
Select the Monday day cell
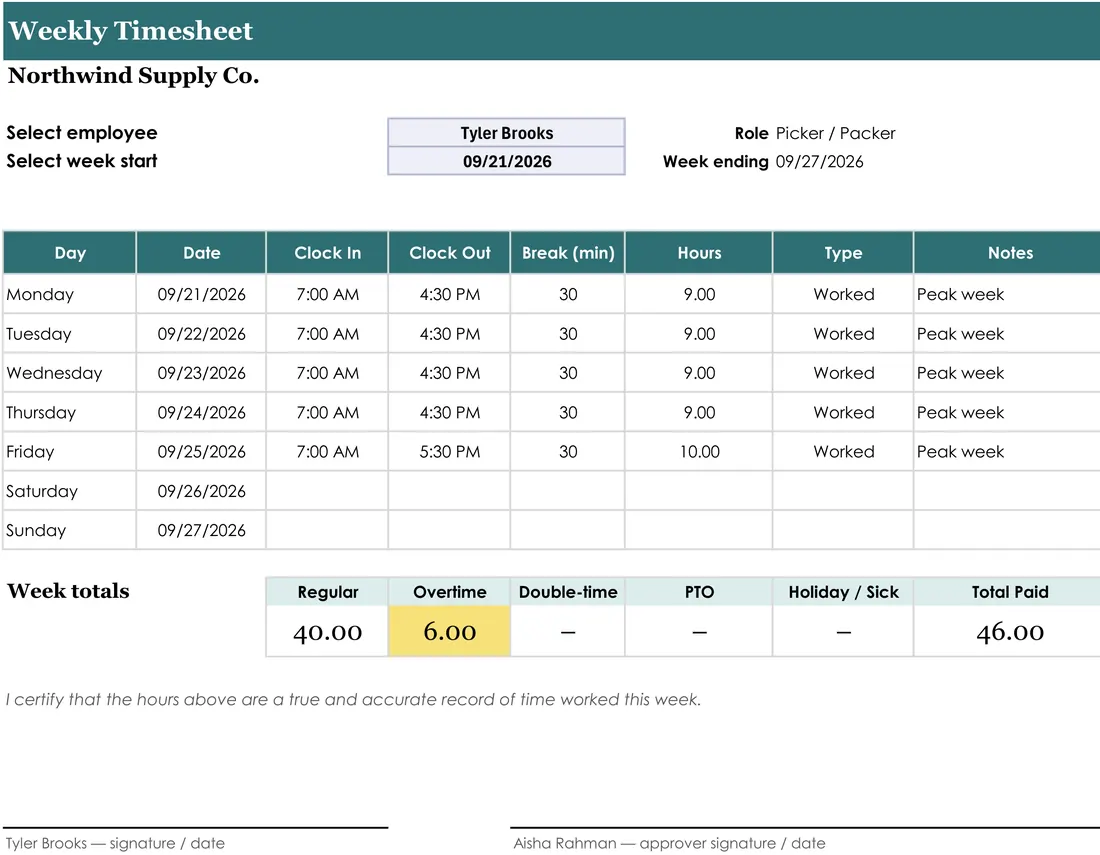[x=69, y=294]
